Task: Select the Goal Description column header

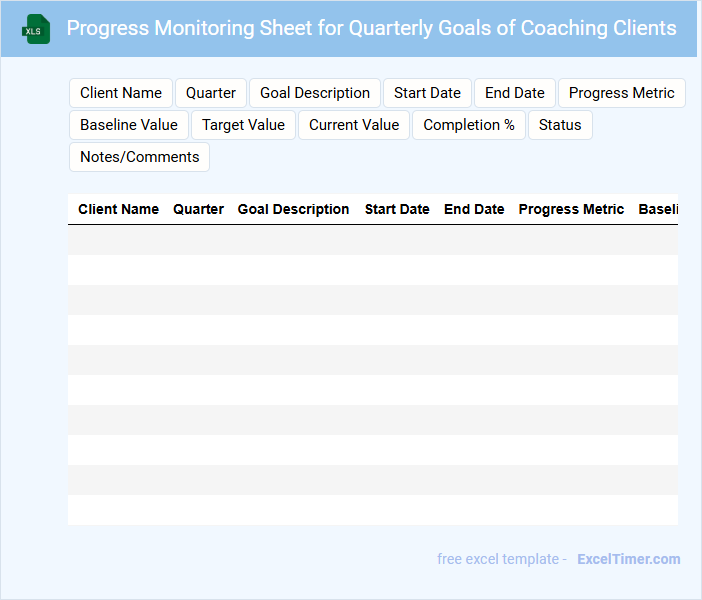Action: 293,209
